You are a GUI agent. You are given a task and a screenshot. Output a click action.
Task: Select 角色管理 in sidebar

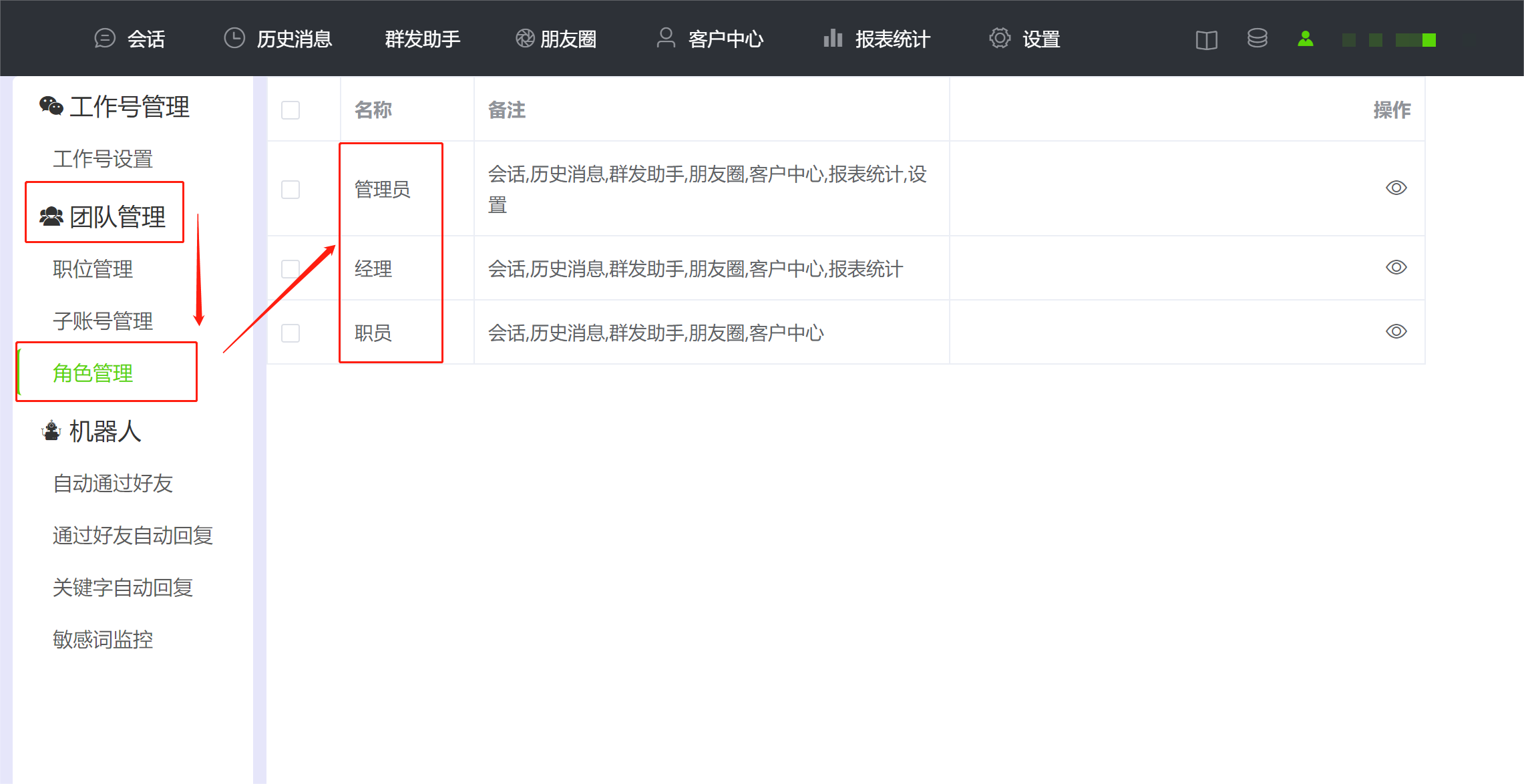93,373
